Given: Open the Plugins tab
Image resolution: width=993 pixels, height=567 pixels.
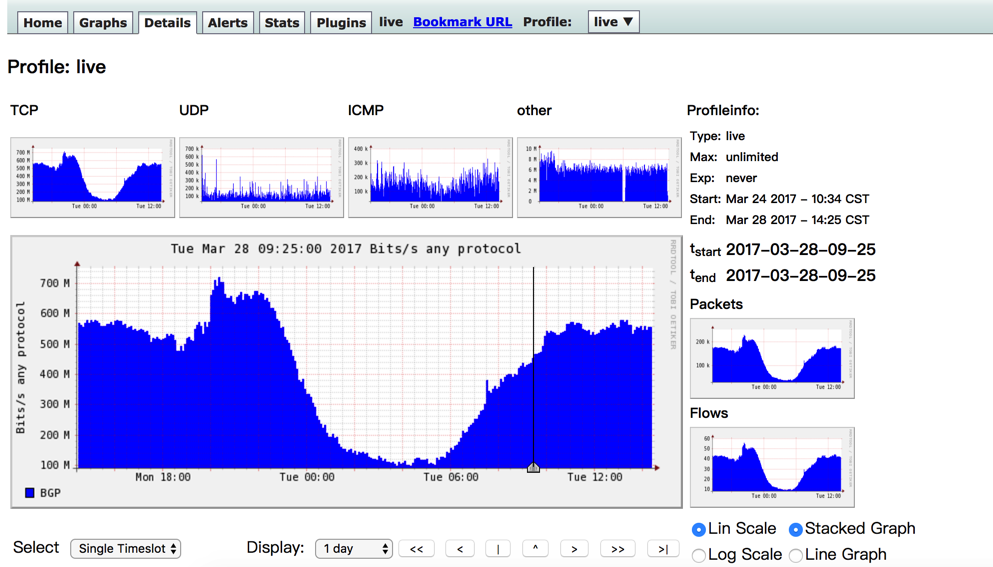Looking at the screenshot, I should click(341, 23).
